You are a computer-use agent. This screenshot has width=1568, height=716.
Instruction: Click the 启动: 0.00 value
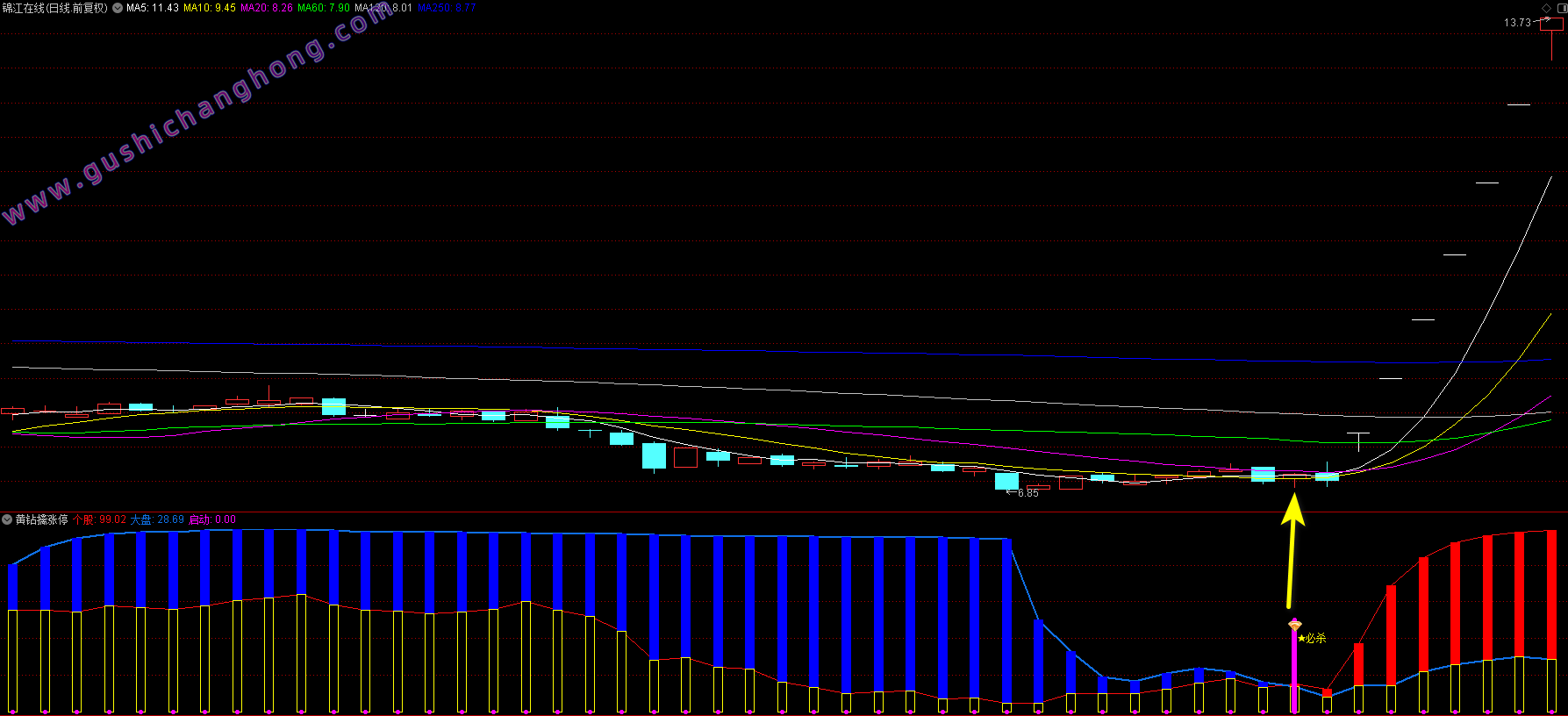[212, 519]
